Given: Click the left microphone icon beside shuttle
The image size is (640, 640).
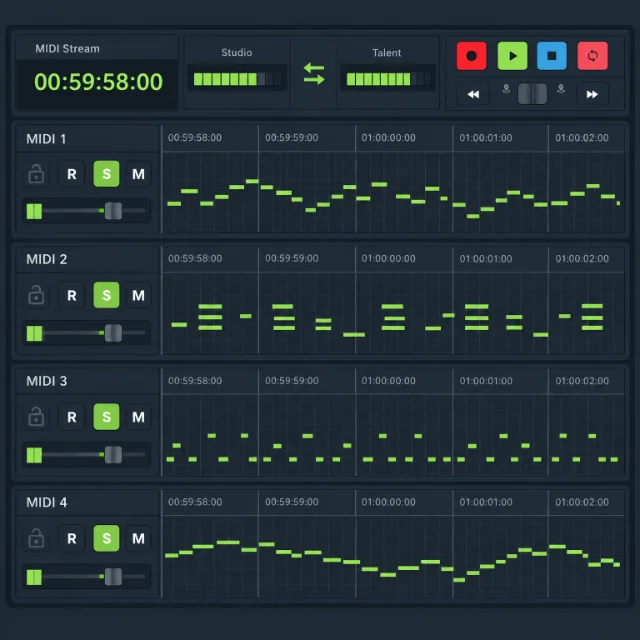Looking at the screenshot, I should point(506,89).
